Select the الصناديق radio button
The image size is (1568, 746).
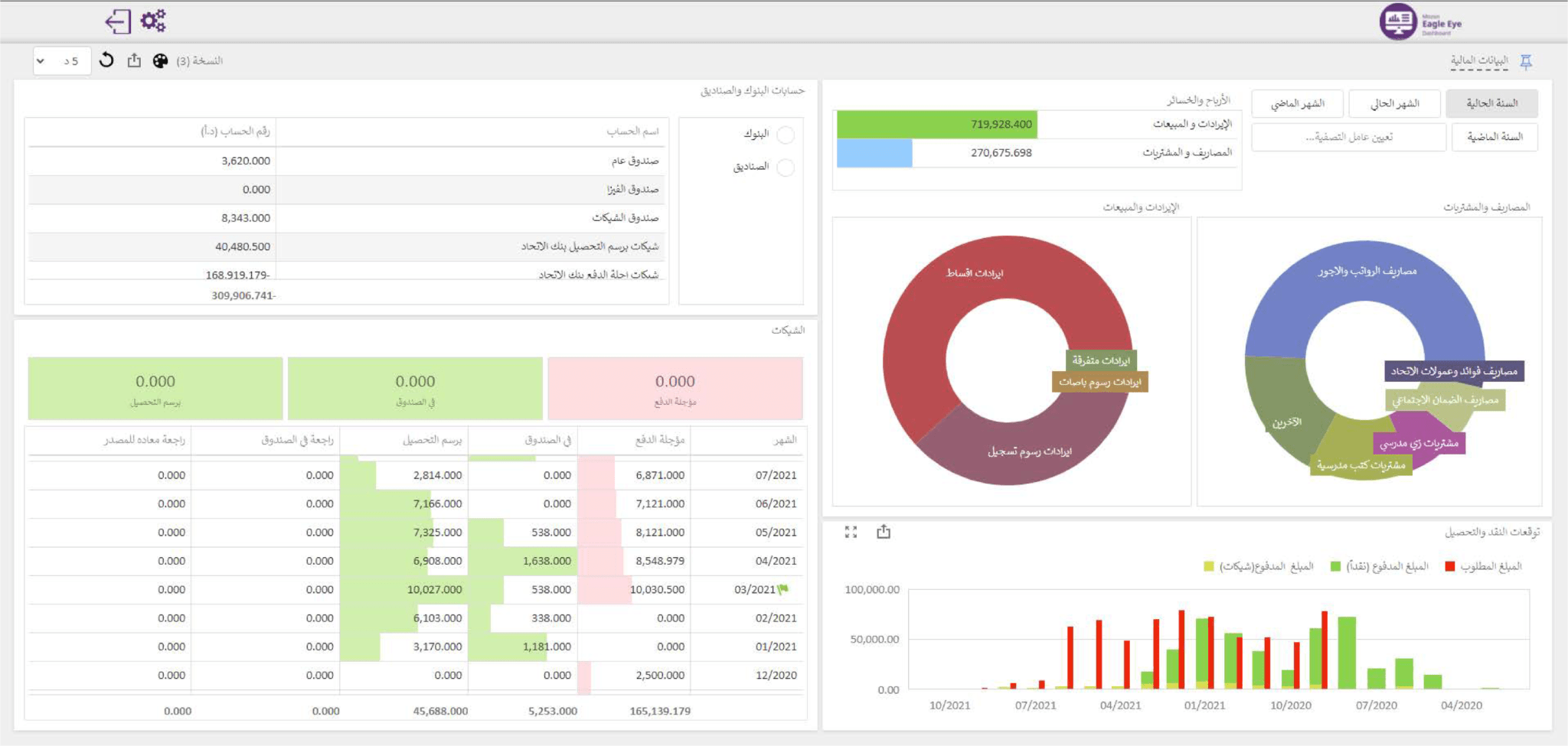[786, 167]
